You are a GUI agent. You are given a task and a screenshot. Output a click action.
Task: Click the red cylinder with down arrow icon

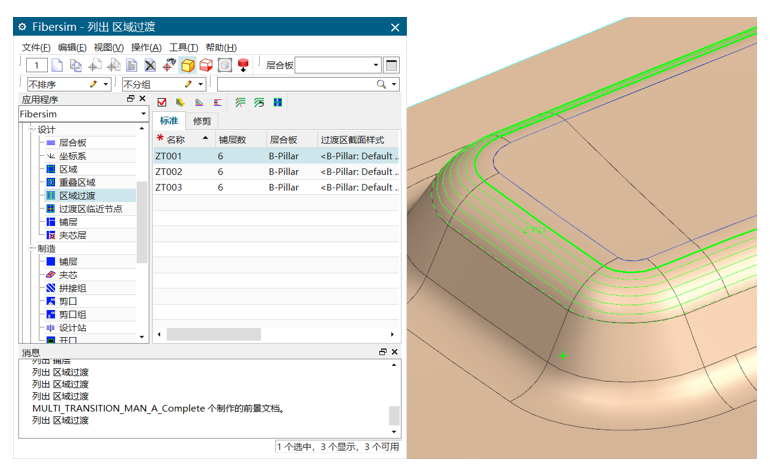click(x=243, y=66)
